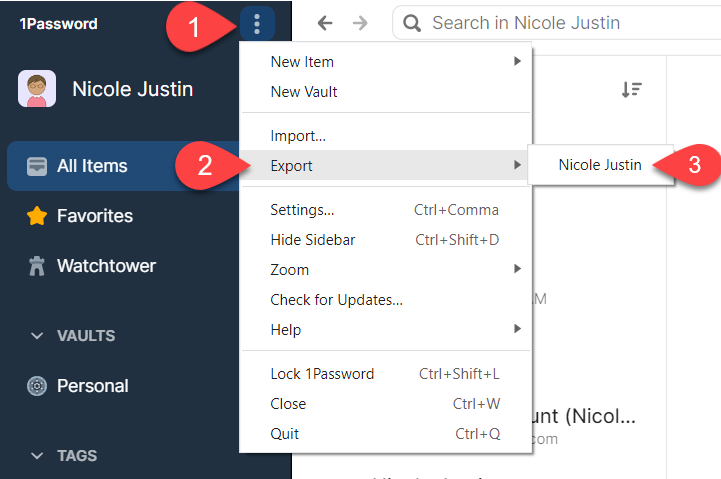
Task: Choose New Vault from menu
Action: (386, 91)
